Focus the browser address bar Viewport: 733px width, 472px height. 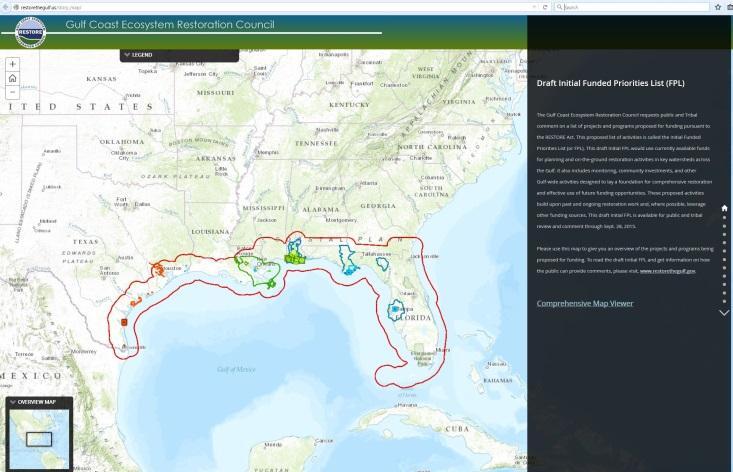[x=273, y=7]
